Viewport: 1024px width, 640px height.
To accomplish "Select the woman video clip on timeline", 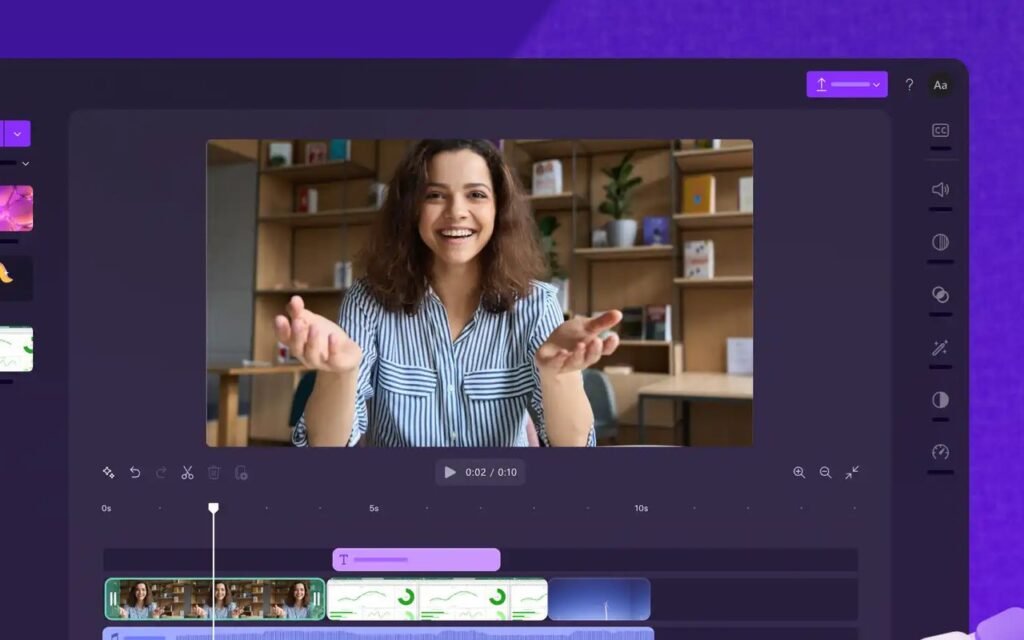I will click(215, 599).
